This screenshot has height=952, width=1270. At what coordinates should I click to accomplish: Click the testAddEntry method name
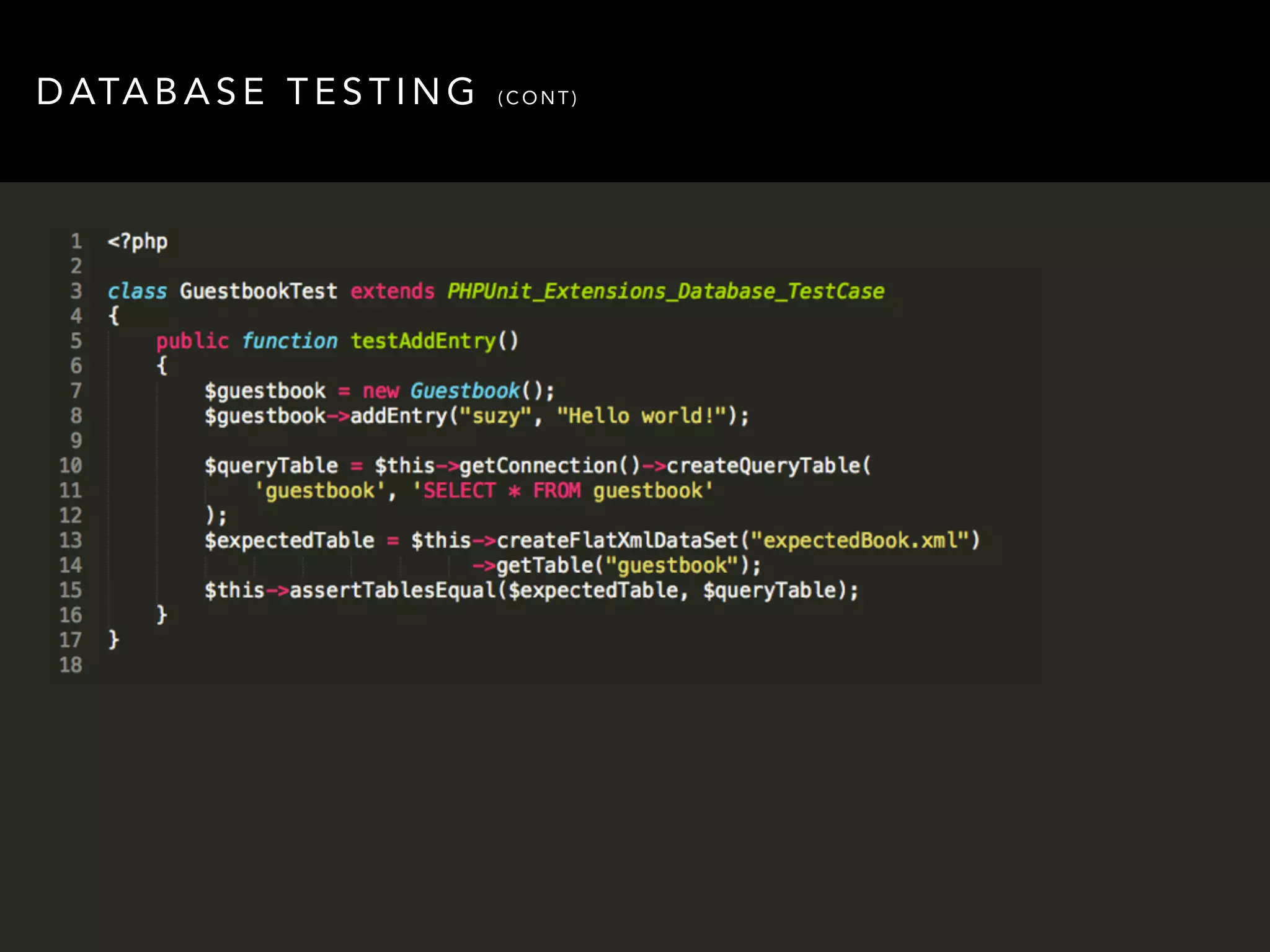(423, 341)
